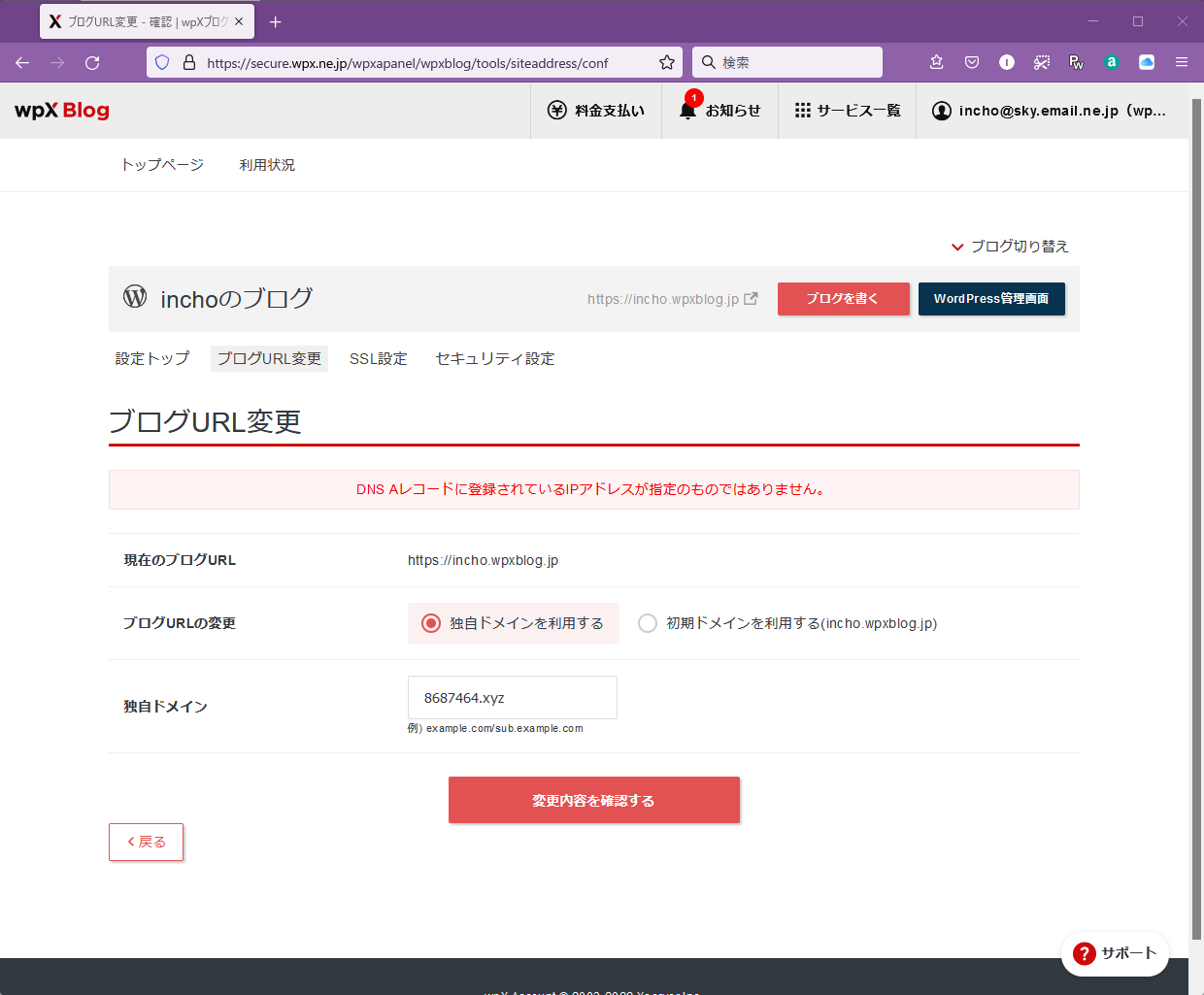
Task: Reload the page using refresh icon
Action: click(92, 62)
